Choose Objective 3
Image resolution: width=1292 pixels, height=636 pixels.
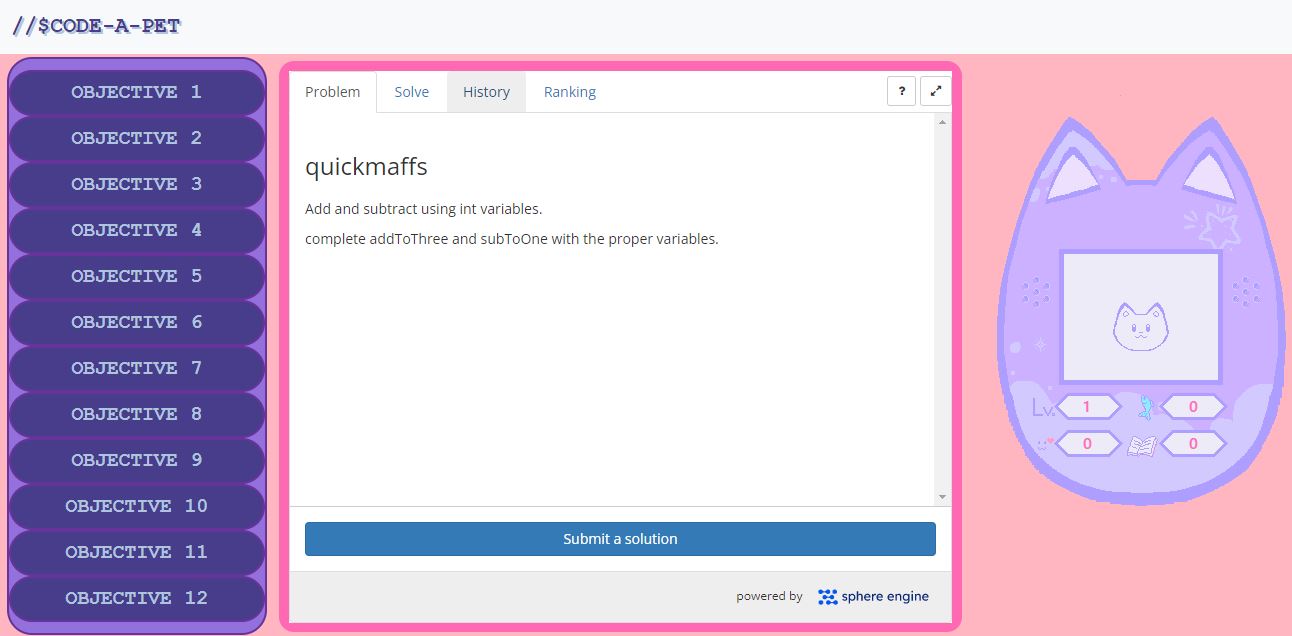click(x=137, y=184)
